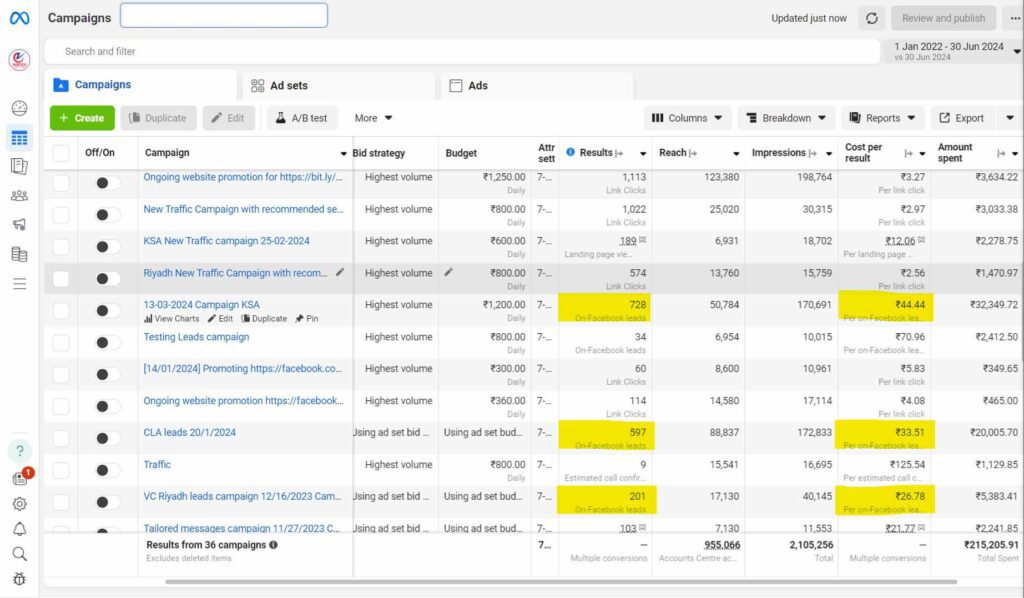1024x598 pixels.
Task: Open the Meta logo home link
Action: [x=19, y=18]
